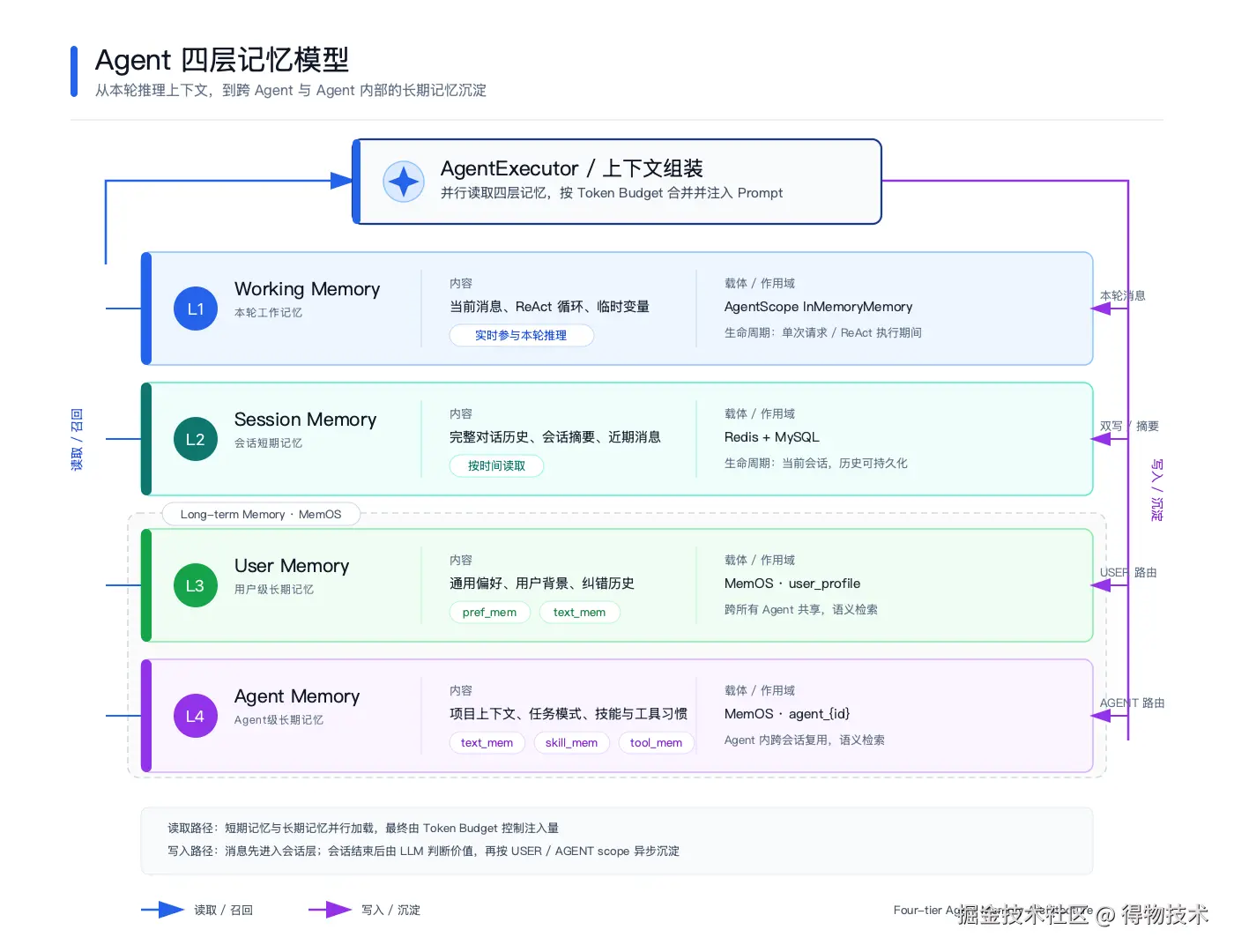This screenshot has height=952, width=1234.
Task: Click the skill_mem tag
Action: tap(571, 743)
